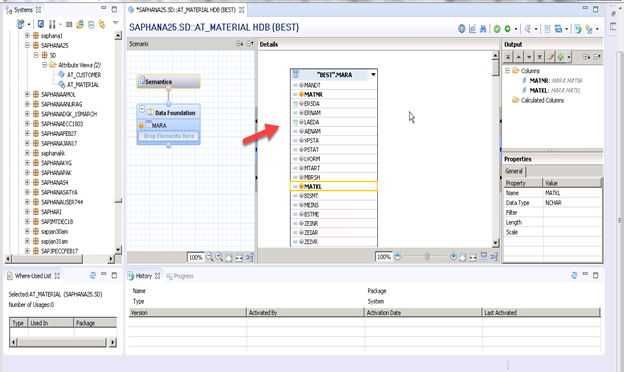
Task: Toggle the grey output dot next to MTART
Action: (301, 168)
